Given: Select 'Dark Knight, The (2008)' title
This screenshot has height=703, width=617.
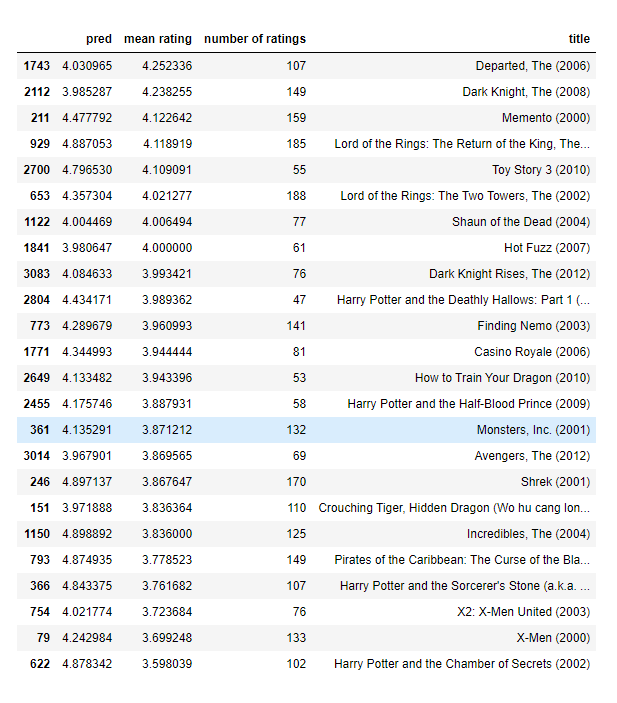Looking at the screenshot, I should point(526,92).
